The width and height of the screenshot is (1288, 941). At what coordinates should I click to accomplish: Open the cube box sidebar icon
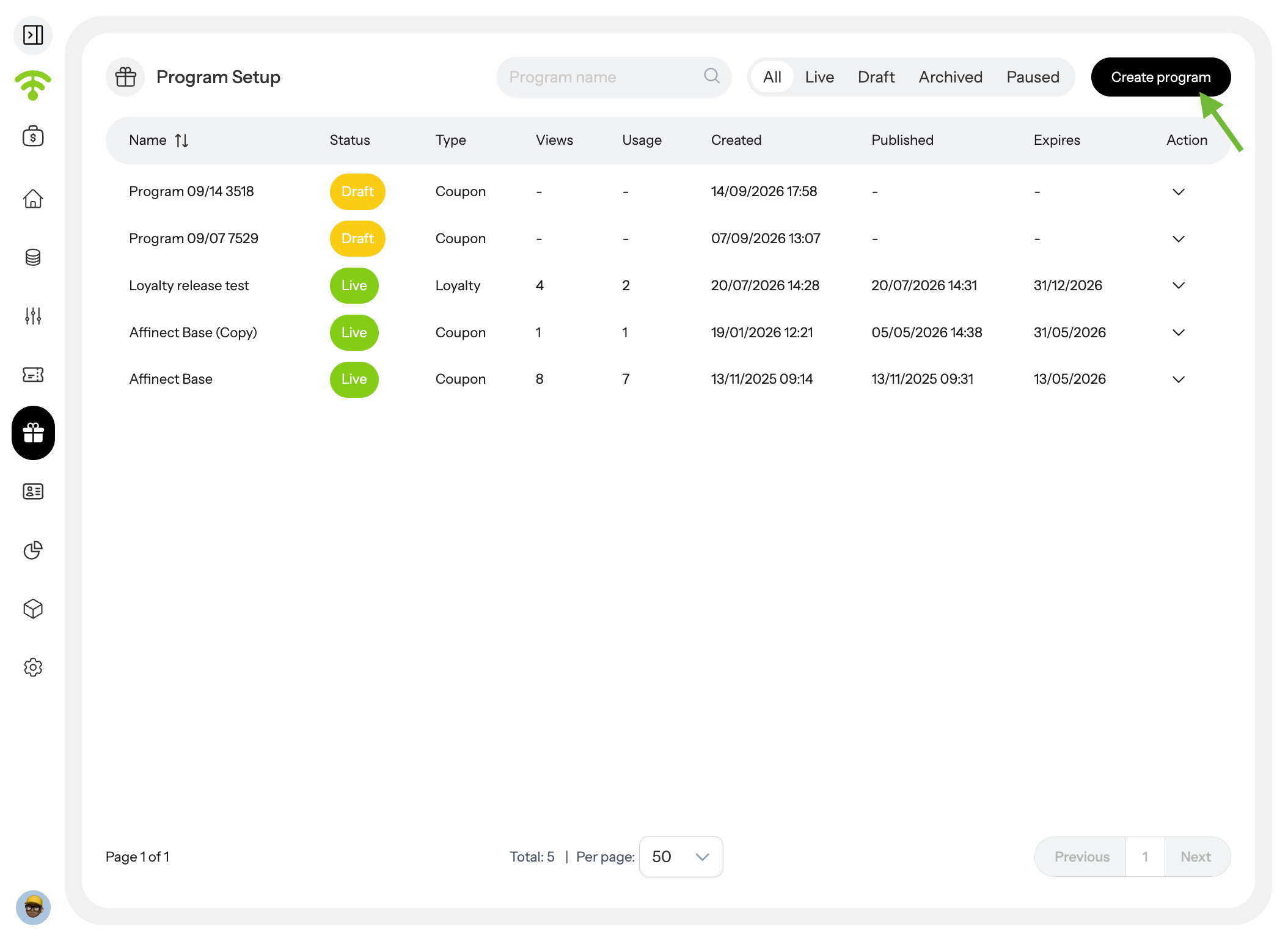point(33,609)
